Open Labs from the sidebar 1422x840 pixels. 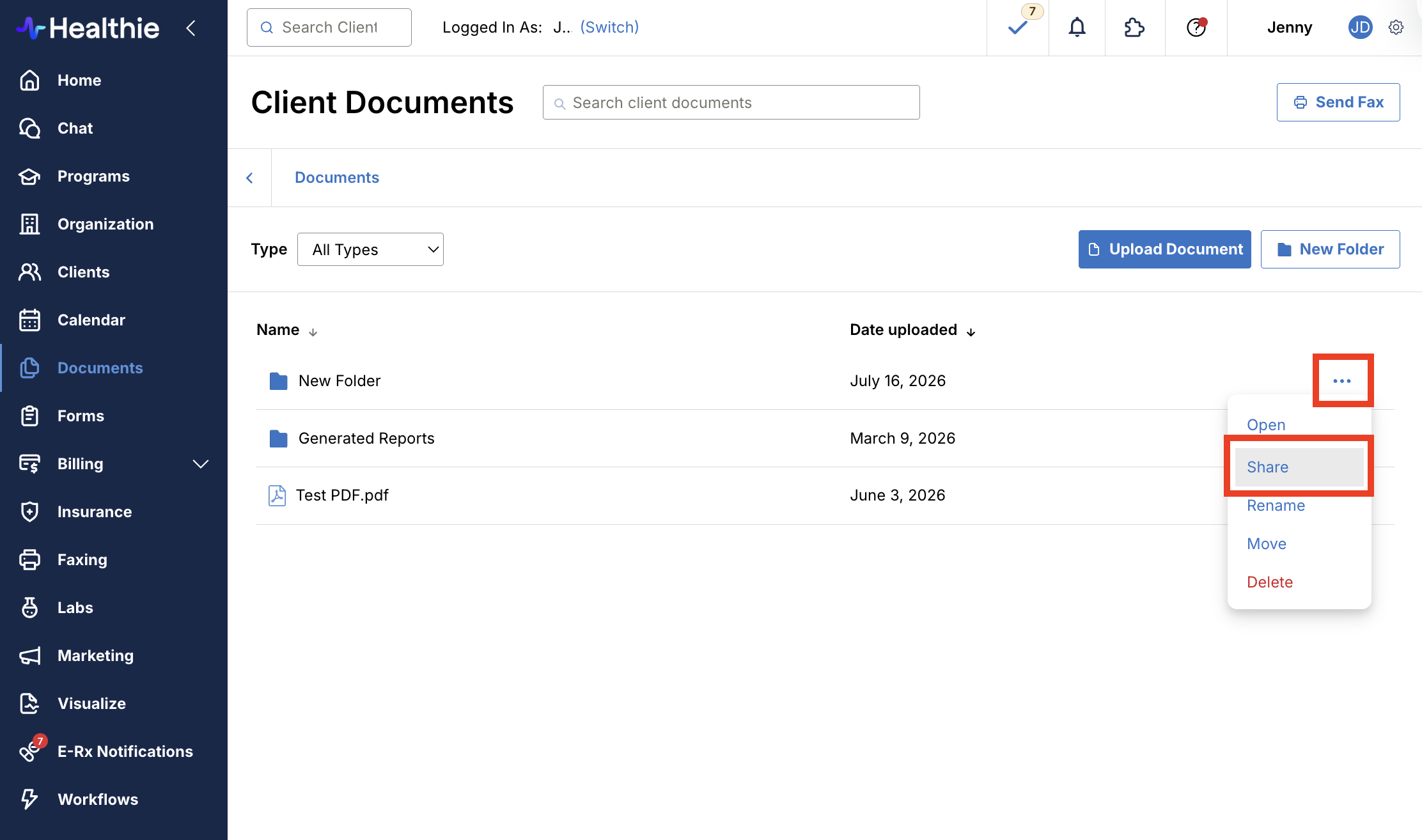pyautogui.click(x=75, y=608)
